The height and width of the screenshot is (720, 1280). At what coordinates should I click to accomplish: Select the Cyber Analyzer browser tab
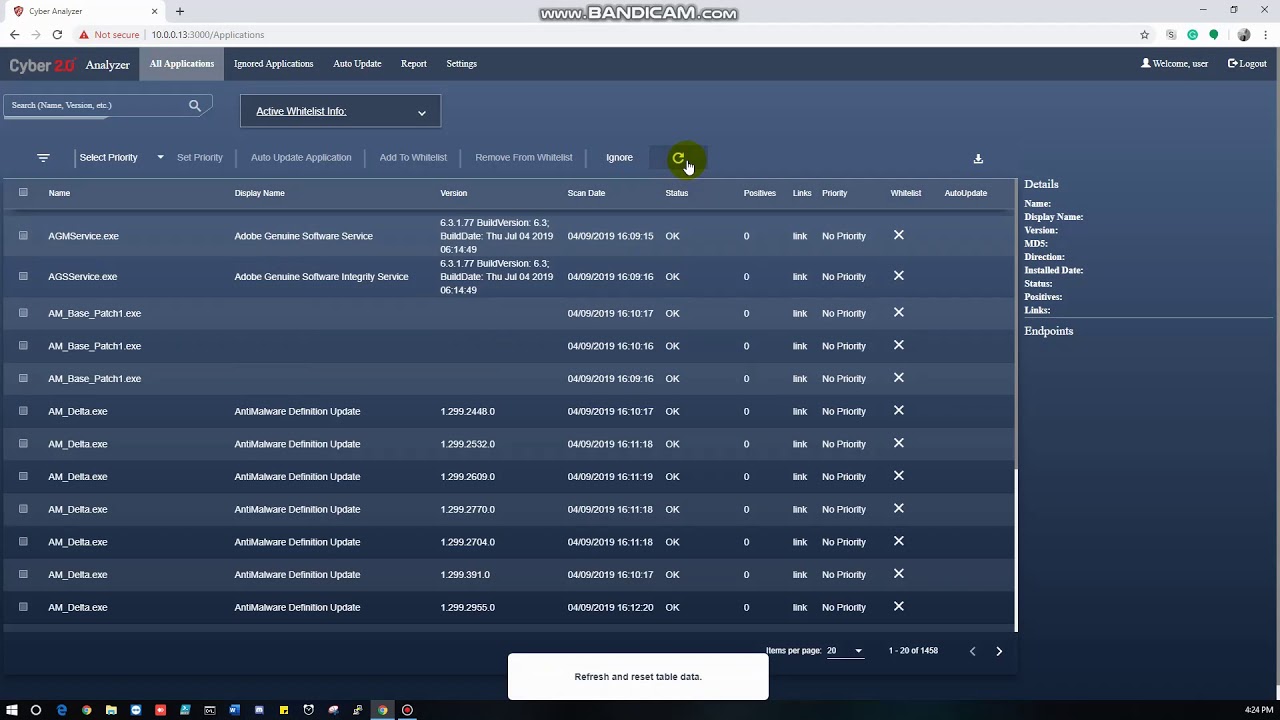pyautogui.click(x=85, y=11)
